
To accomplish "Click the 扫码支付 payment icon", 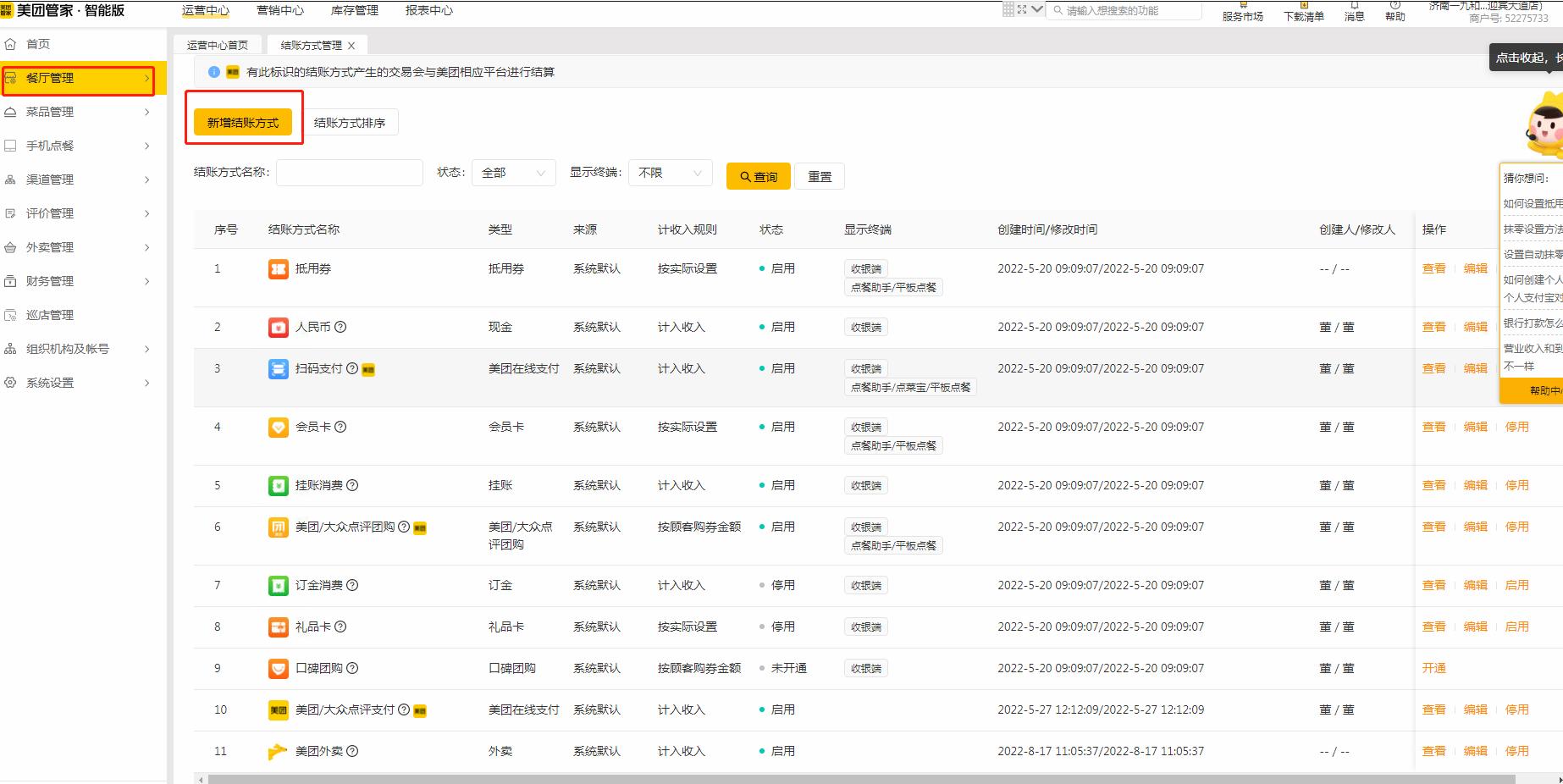I will pos(278,369).
